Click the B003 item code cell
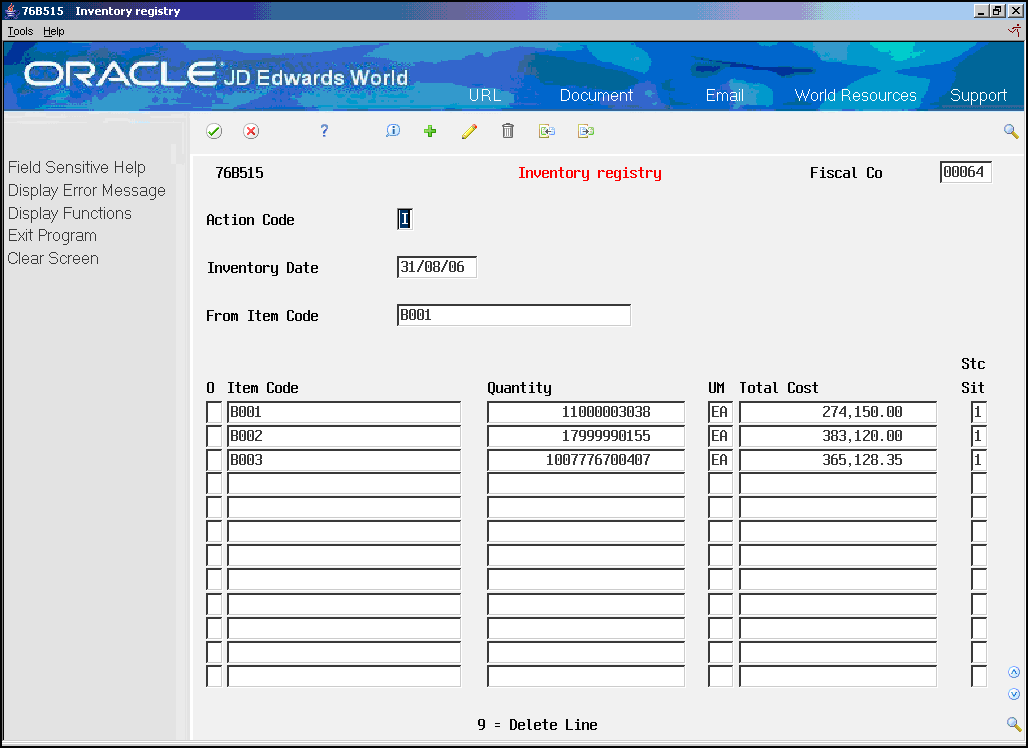The image size is (1028, 748). coord(344,460)
